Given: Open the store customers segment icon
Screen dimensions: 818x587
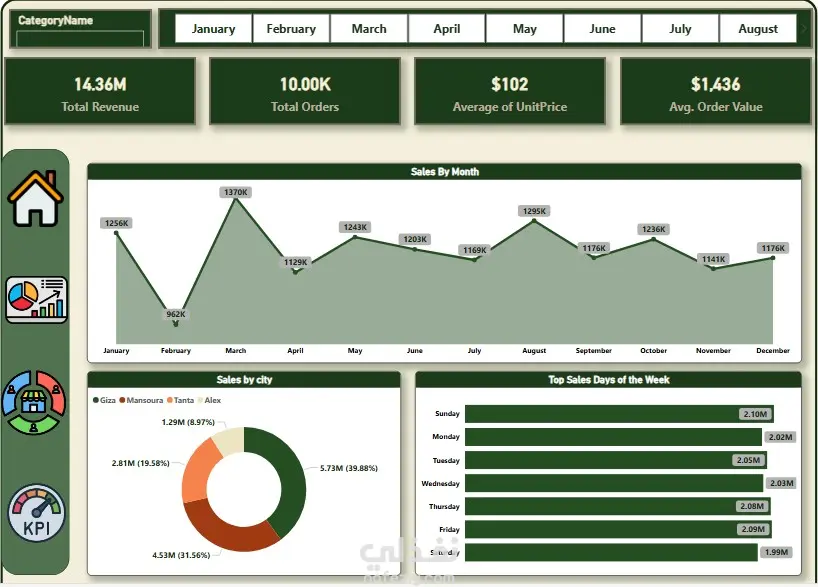Looking at the screenshot, I should 34,402.
